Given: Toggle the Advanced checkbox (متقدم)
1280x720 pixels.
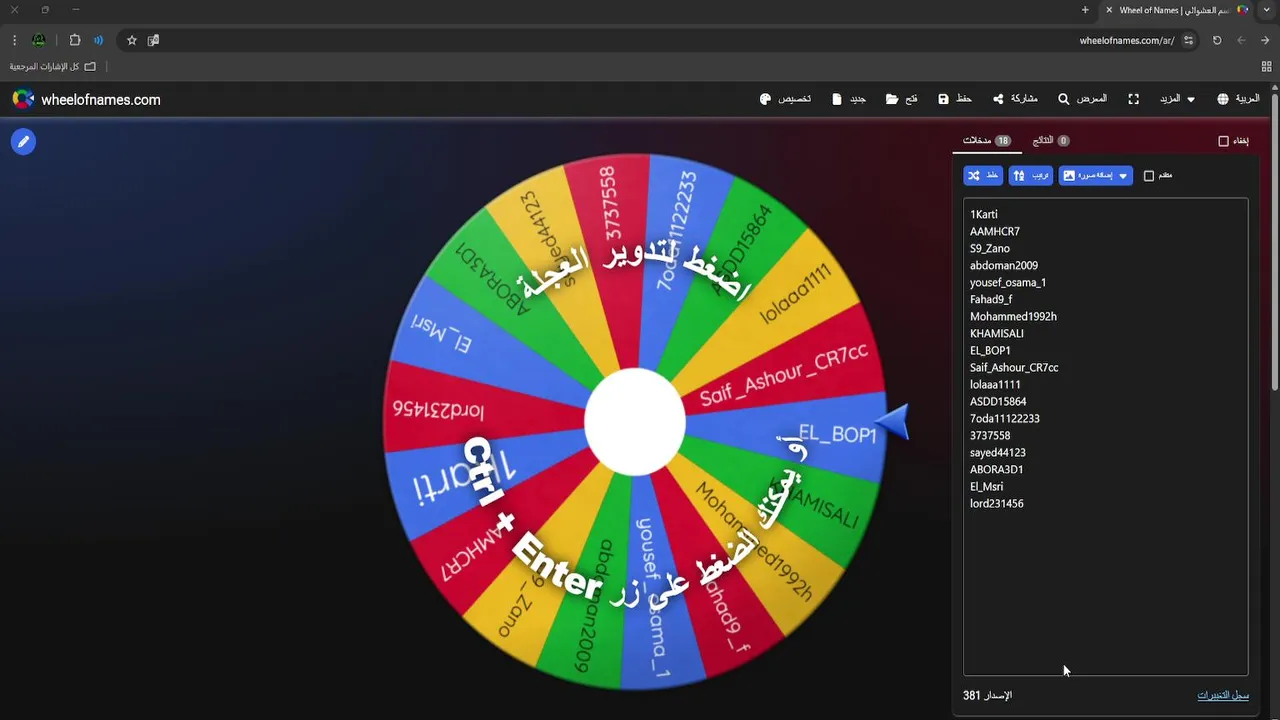Looking at the screenshot, I should click(1149, 176).
